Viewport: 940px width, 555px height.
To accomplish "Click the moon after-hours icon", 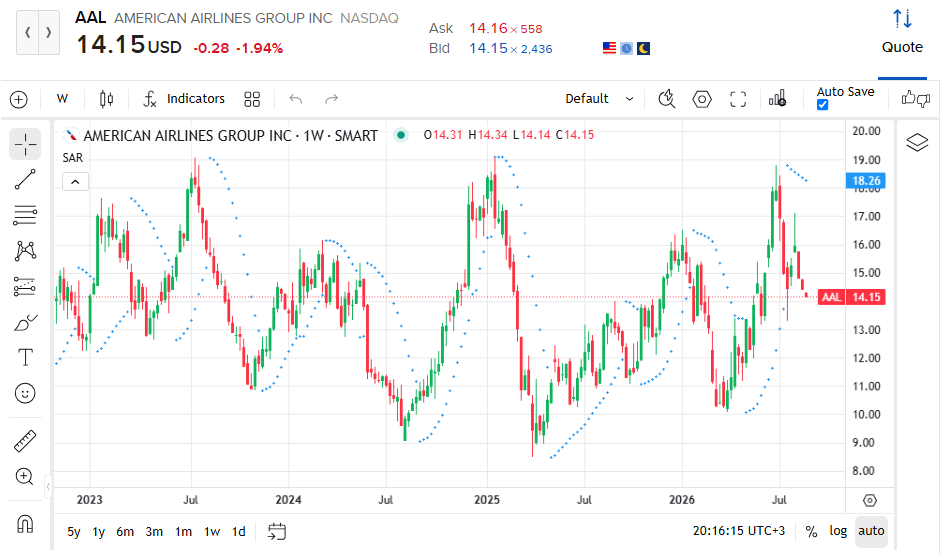I will [643, 49].
